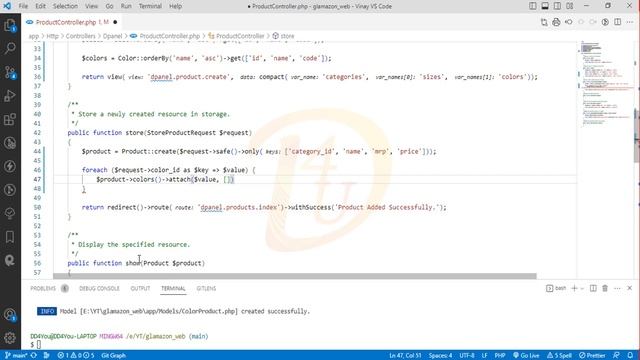640x360 pixels.
Task: Select the ProductController.php editor tab
Action: pyautogui.click(x=72, y=22)
